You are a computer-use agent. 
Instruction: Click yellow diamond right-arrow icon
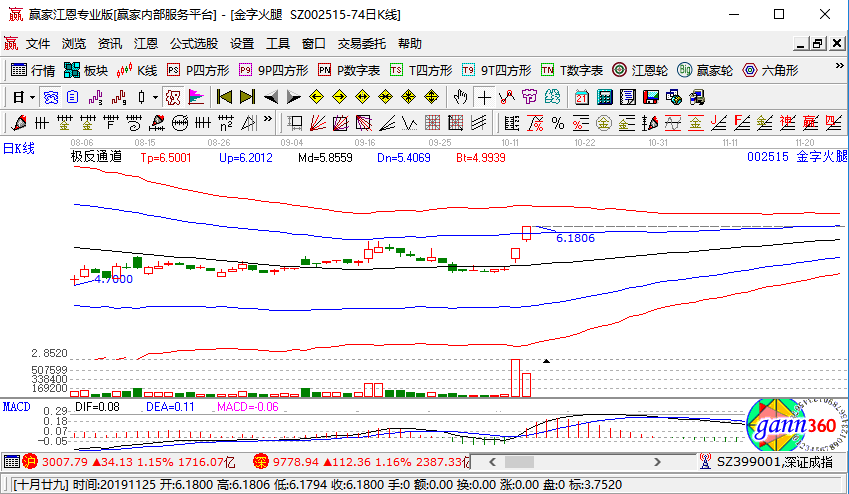point(339,98)
